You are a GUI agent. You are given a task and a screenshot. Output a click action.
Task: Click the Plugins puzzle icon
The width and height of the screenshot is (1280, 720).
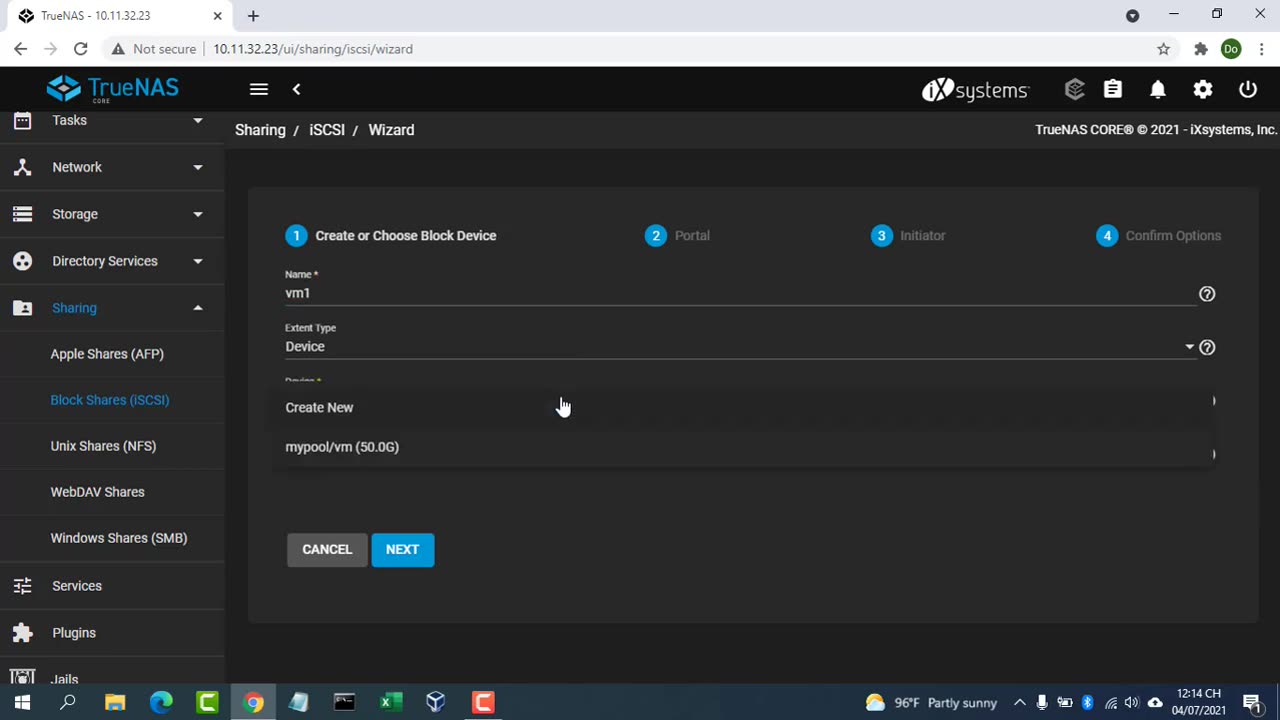pyautogui.click(x=22, y=633)
